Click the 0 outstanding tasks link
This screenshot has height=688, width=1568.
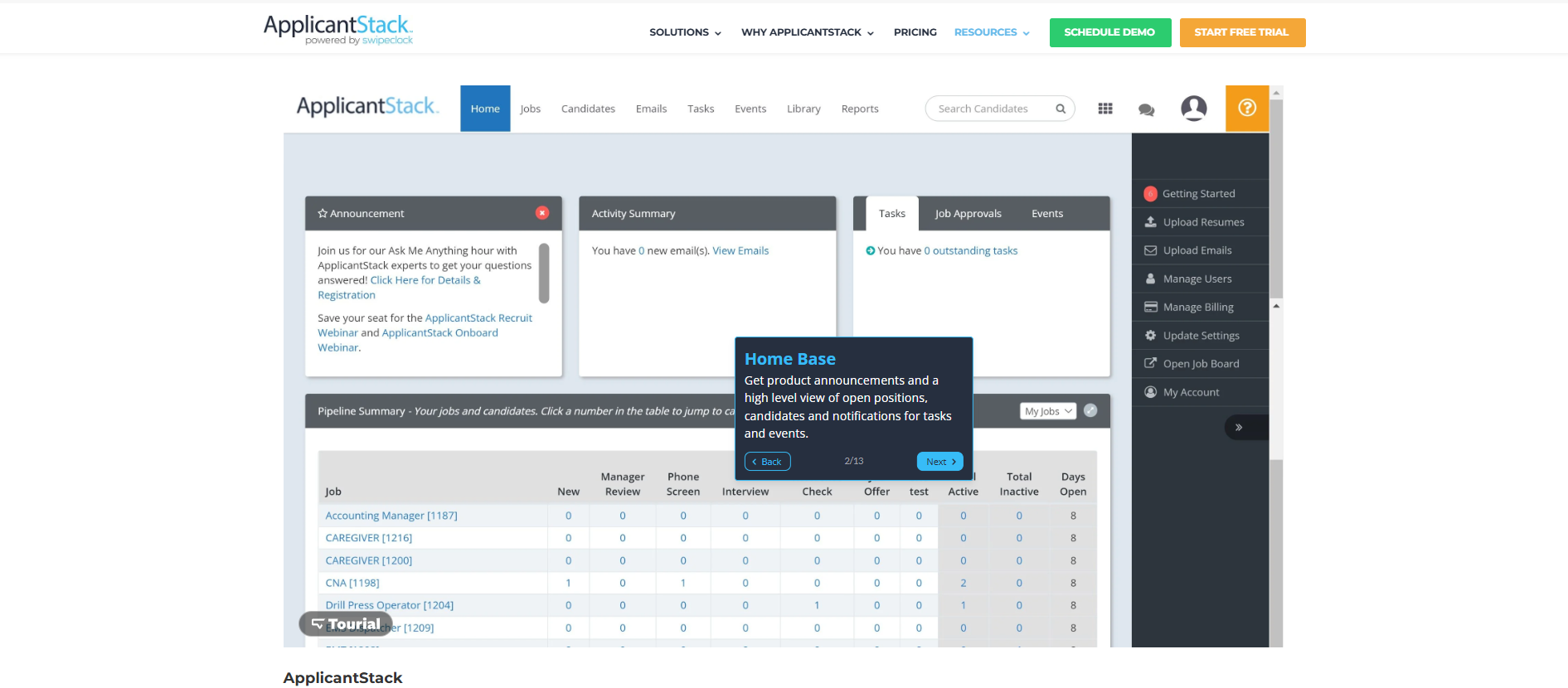[x=971, y=251]
